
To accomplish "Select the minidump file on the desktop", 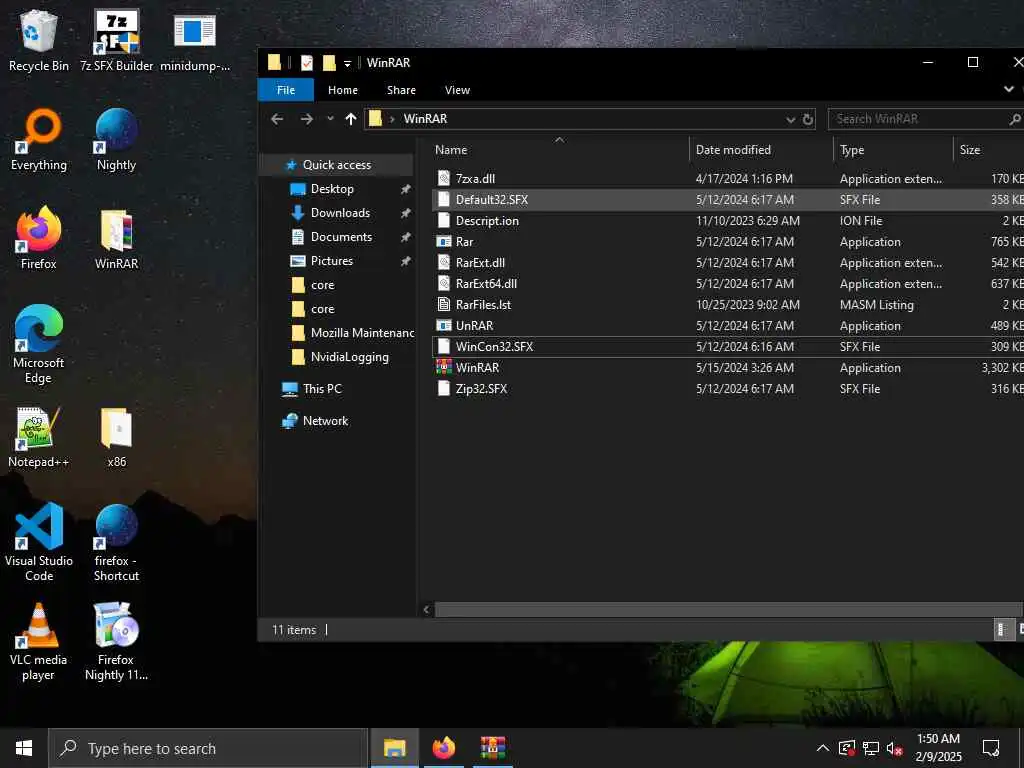I will [x=195, y=40].
